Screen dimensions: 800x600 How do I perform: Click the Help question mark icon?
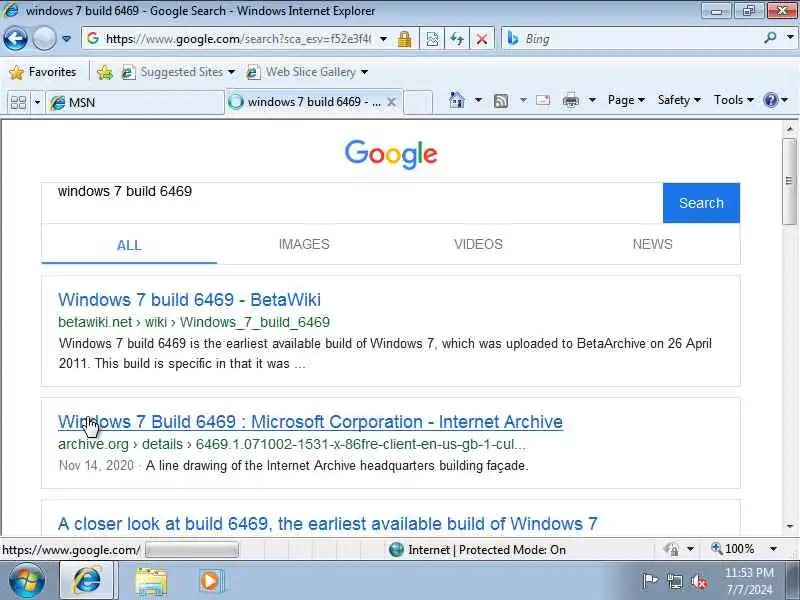[x=770, y=100]
